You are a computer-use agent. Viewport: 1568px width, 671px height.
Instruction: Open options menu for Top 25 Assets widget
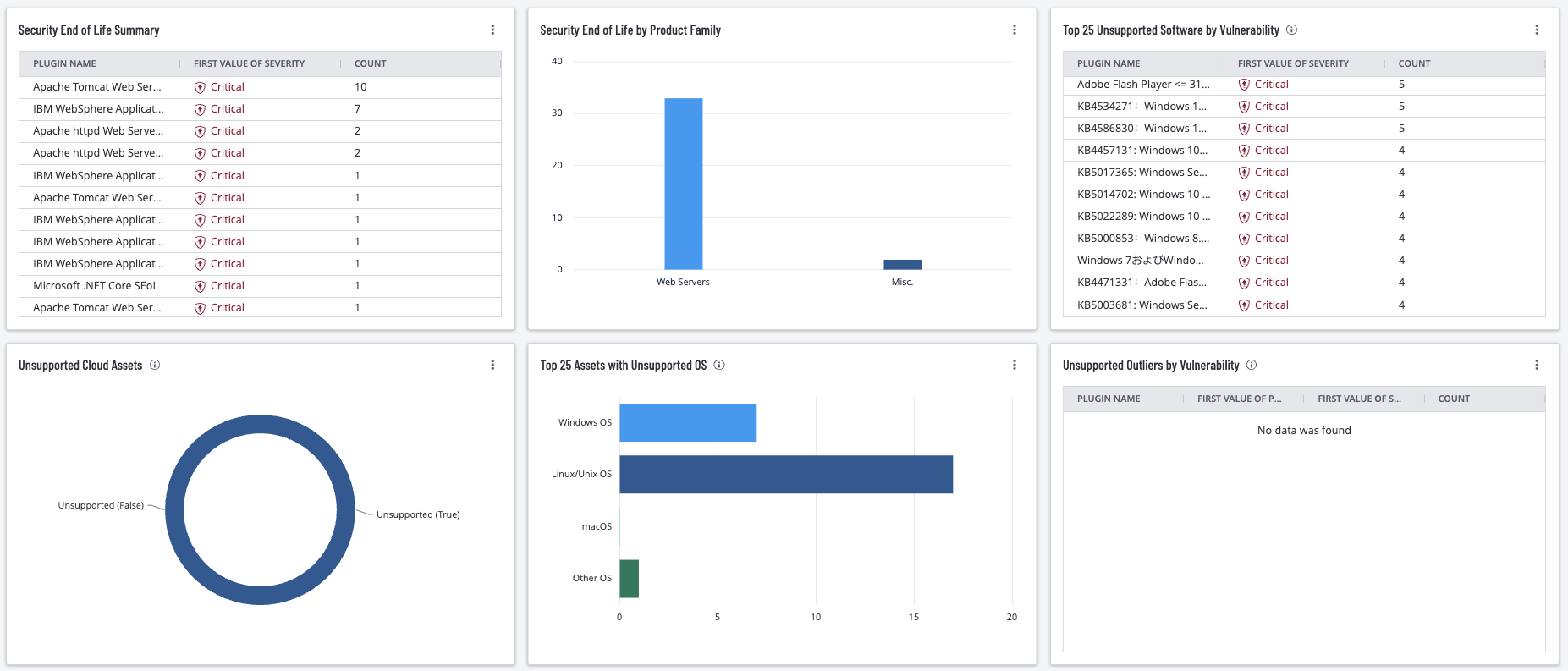(1015, 365)
